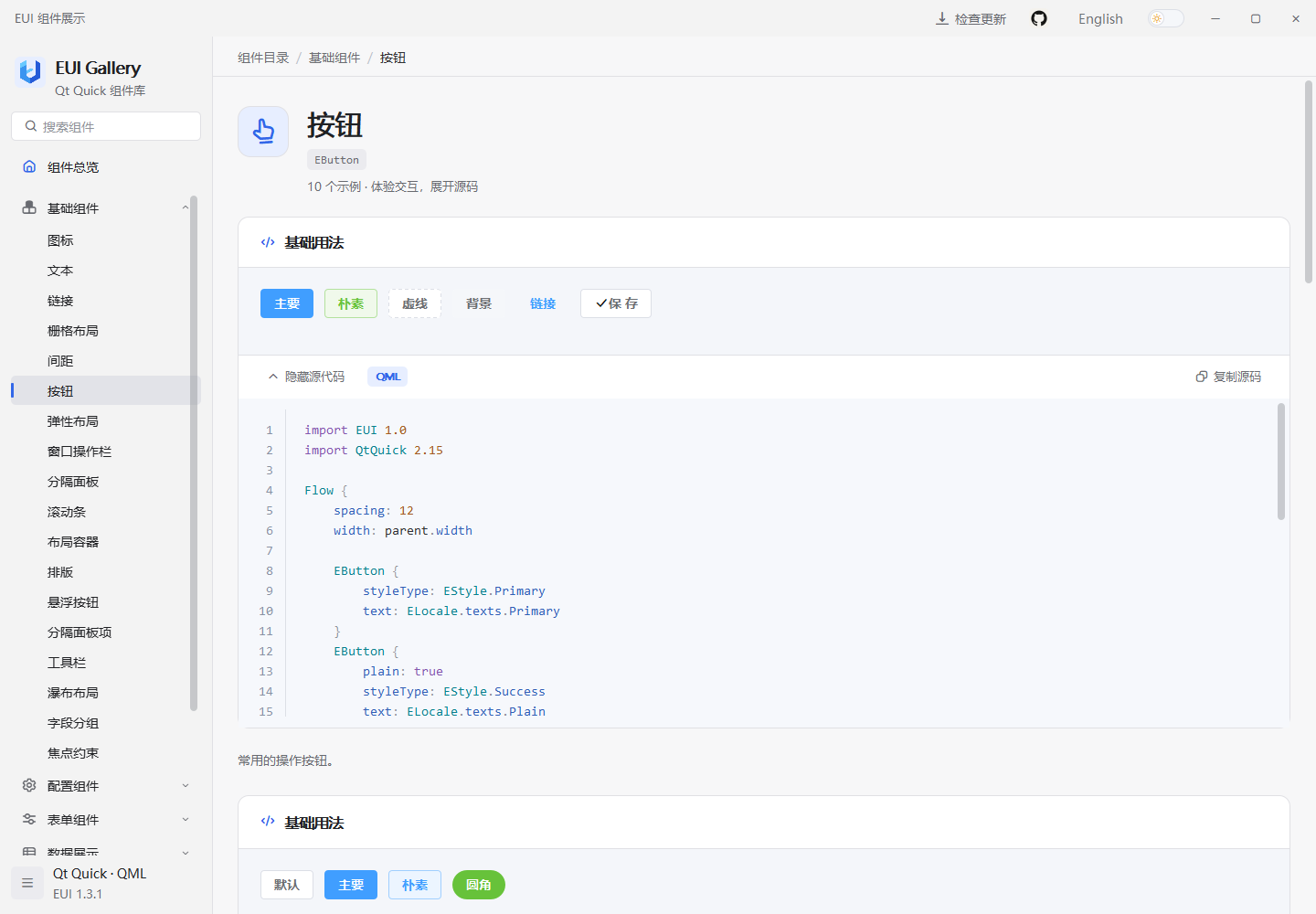Click the 配置组件 gear icon
1316x914 pixels.
pos(29,785)
